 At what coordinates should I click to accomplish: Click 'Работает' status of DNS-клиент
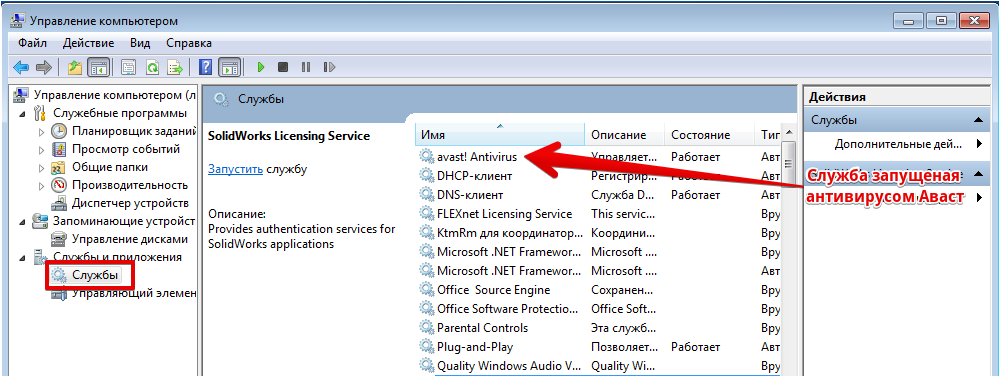coord(695,195)
